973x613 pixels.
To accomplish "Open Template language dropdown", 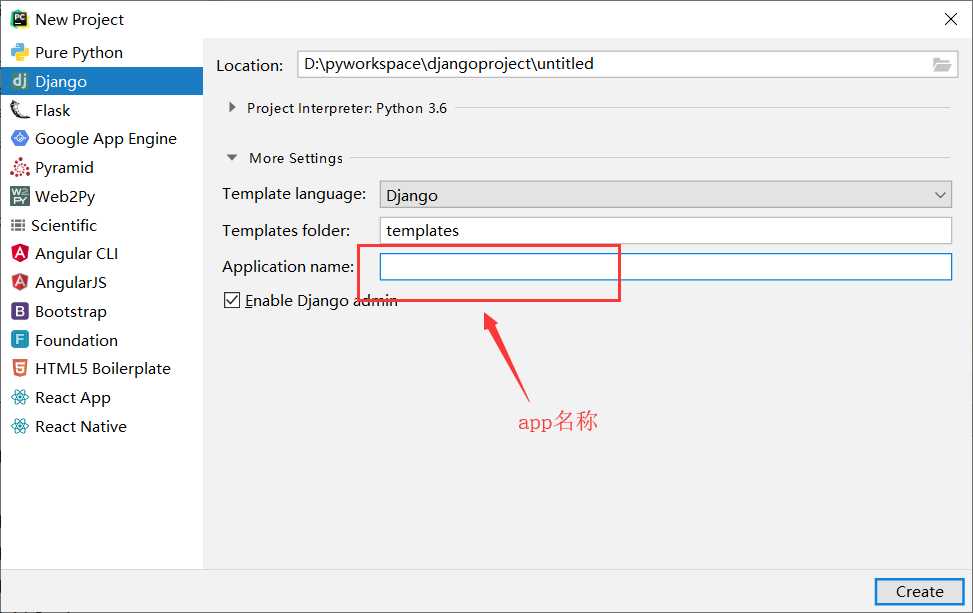I will click(665, 195).
